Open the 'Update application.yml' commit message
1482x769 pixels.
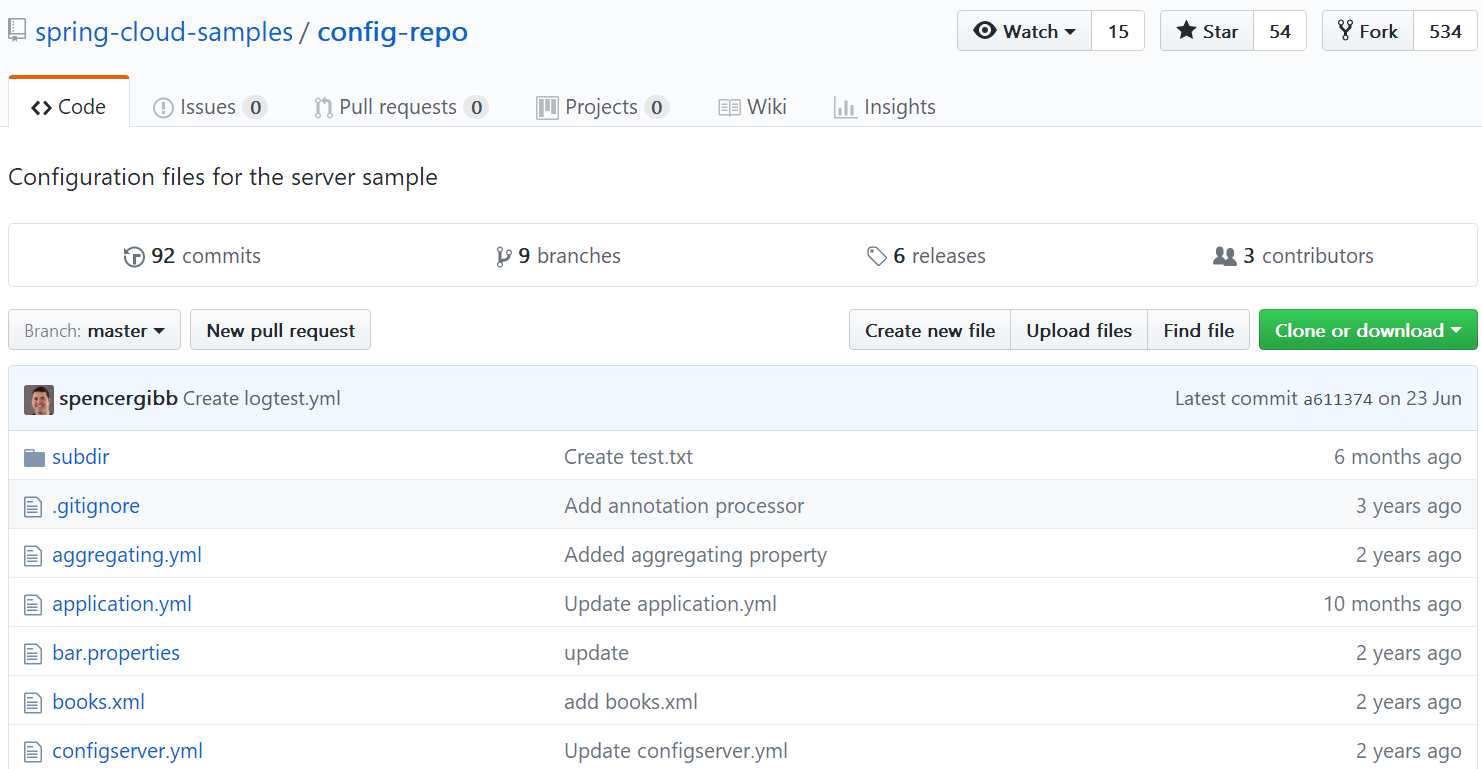pos(671,604)
